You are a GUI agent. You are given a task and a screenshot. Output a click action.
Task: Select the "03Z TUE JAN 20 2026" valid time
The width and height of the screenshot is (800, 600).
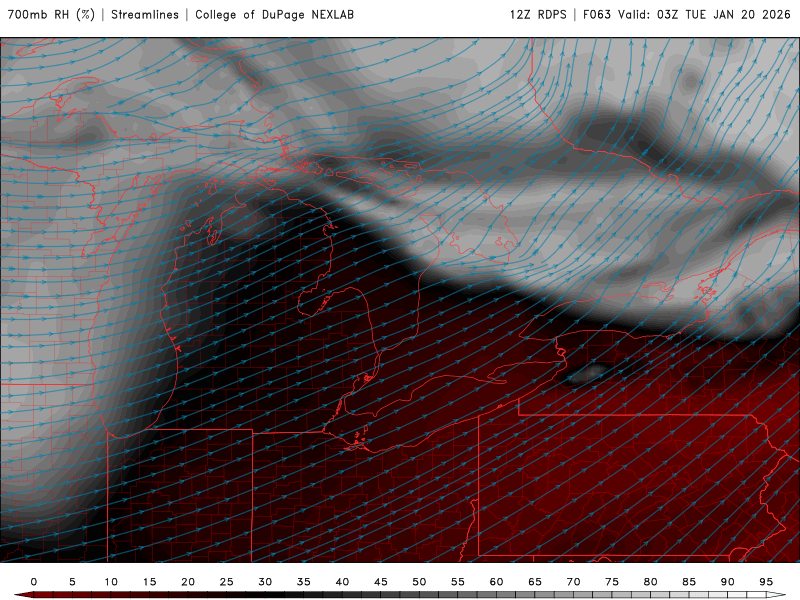[x=723, y=14]
